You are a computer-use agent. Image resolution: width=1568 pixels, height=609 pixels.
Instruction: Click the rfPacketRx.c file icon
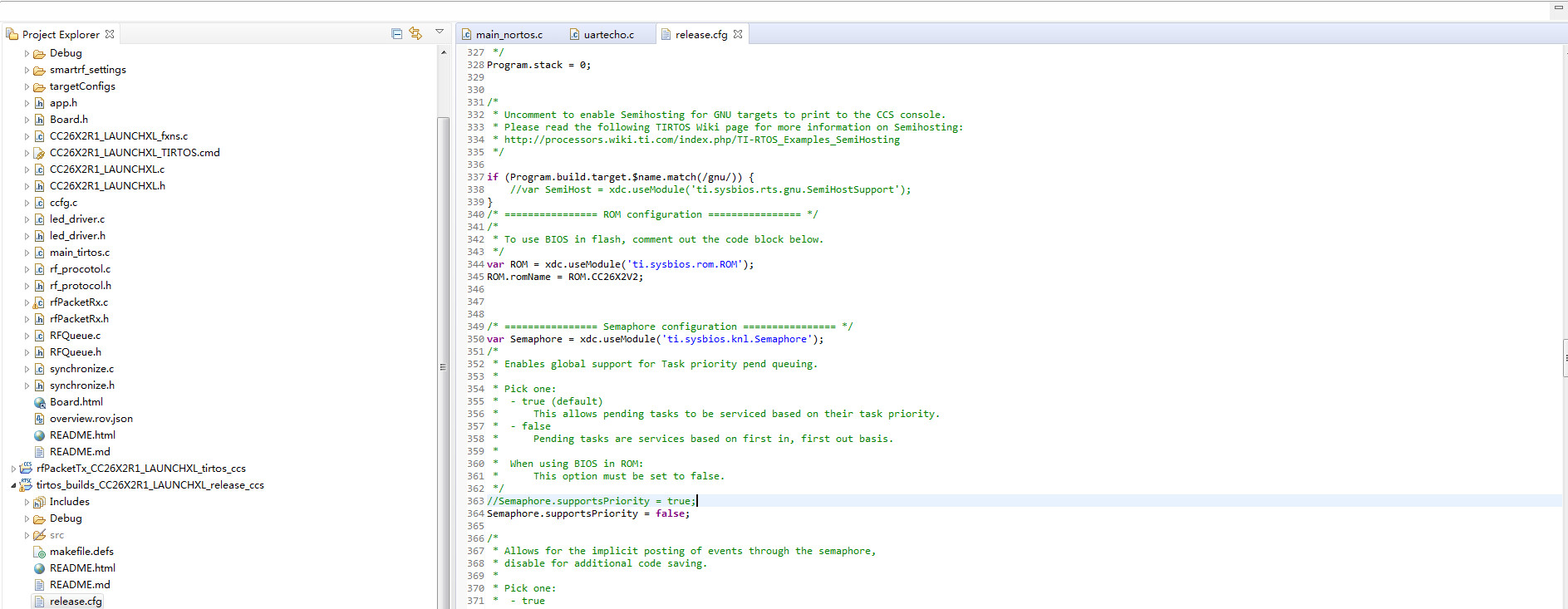(39, 302)
